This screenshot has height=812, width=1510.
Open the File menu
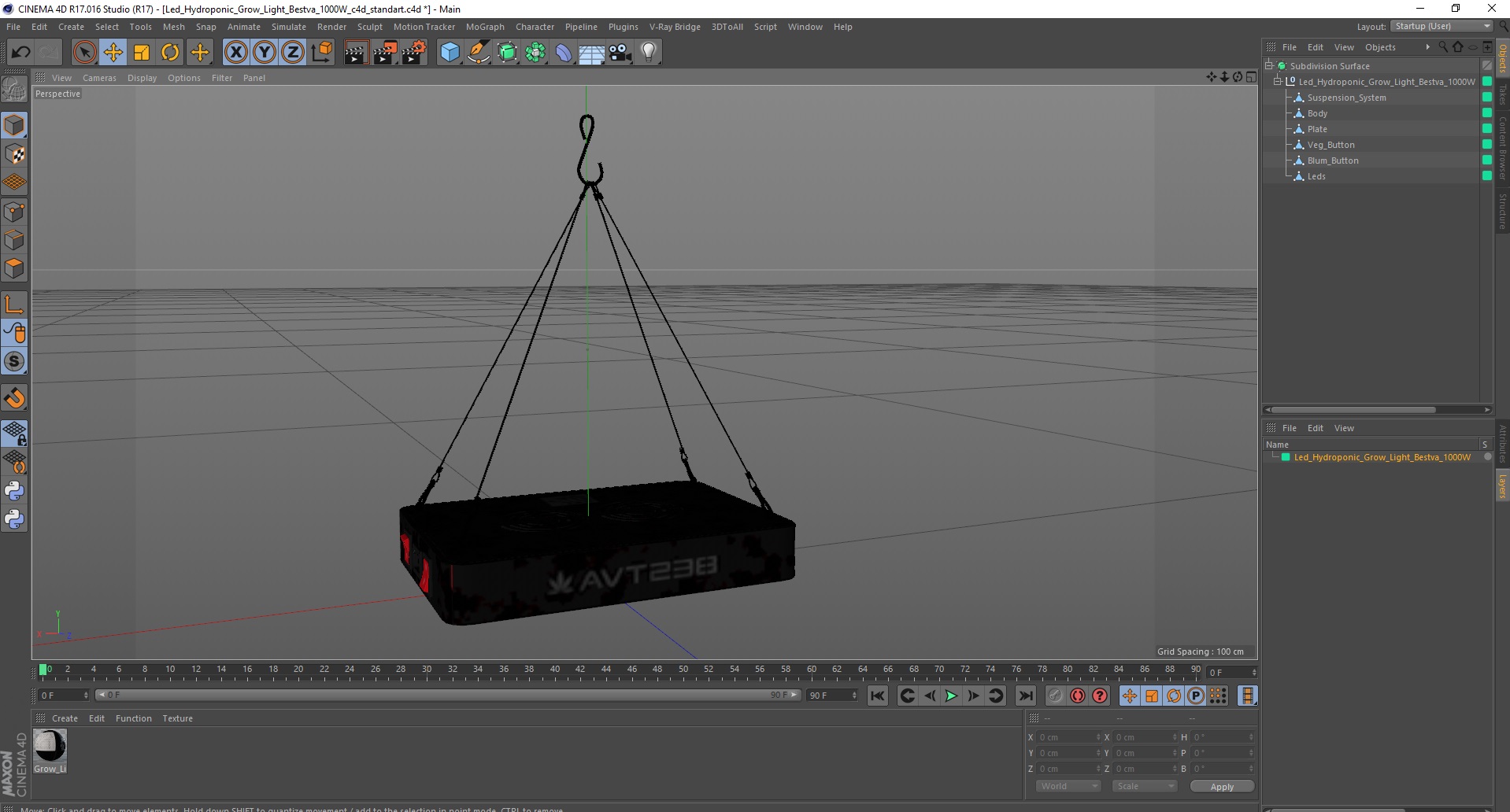coord(13,27)
